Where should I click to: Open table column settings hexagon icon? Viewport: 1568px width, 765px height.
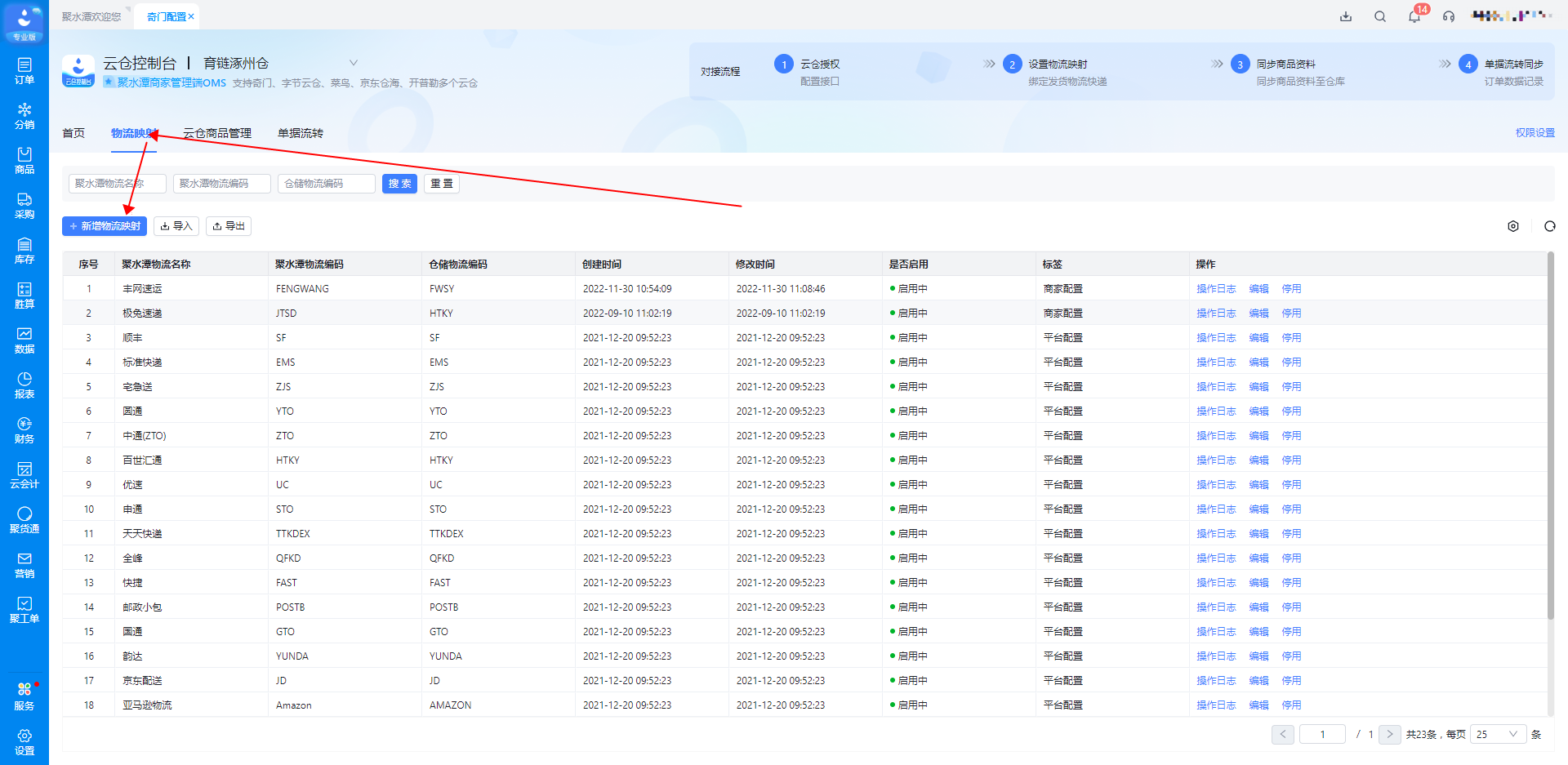pos(1513,226)
